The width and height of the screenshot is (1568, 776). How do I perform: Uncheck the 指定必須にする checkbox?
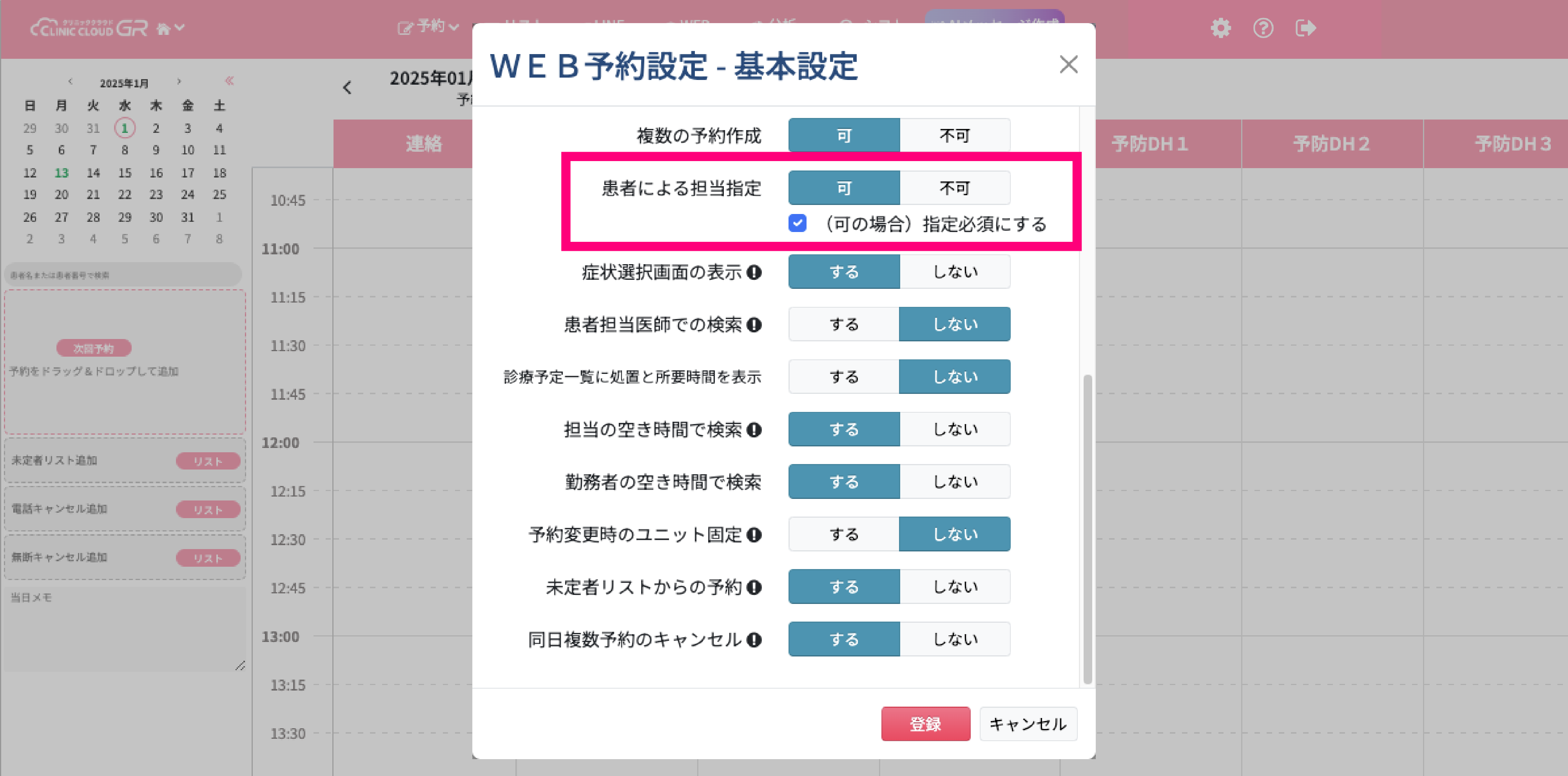798,223
